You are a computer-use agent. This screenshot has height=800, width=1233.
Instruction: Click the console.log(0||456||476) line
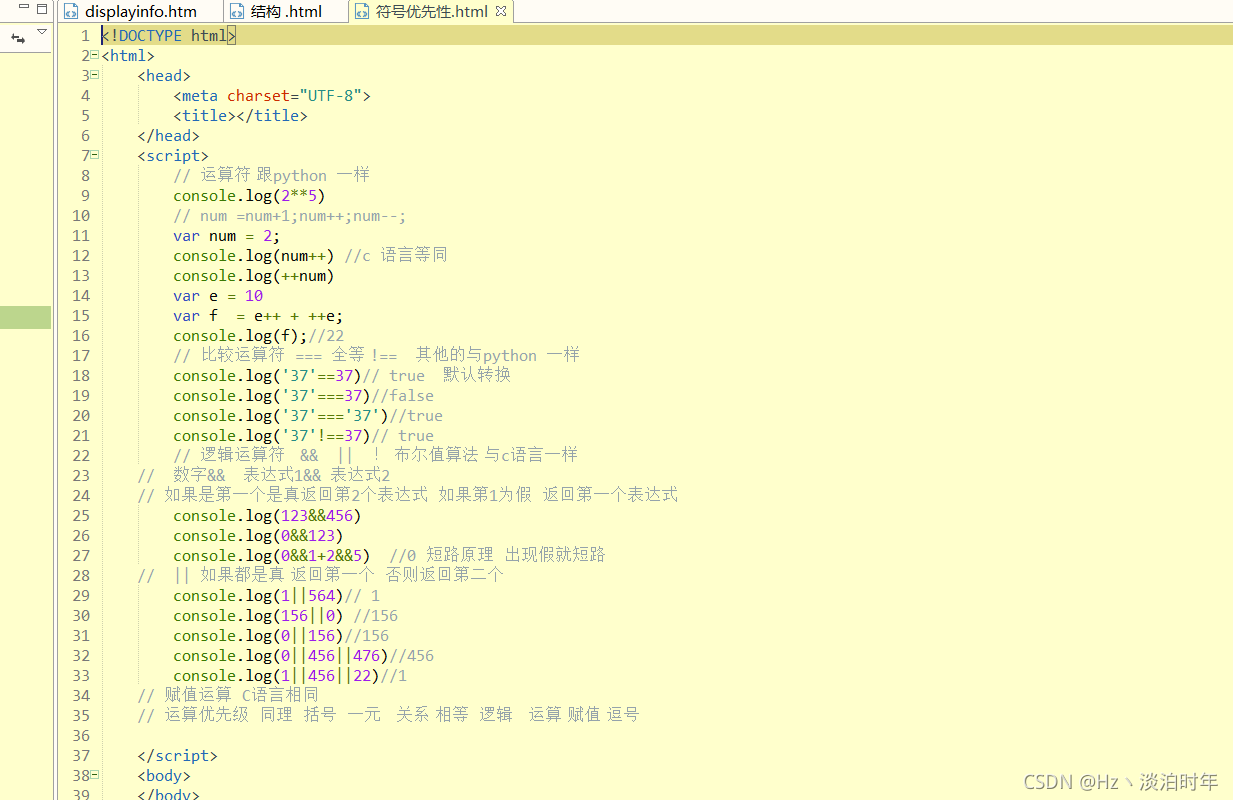pyautogui.click(x=303, y=656)
